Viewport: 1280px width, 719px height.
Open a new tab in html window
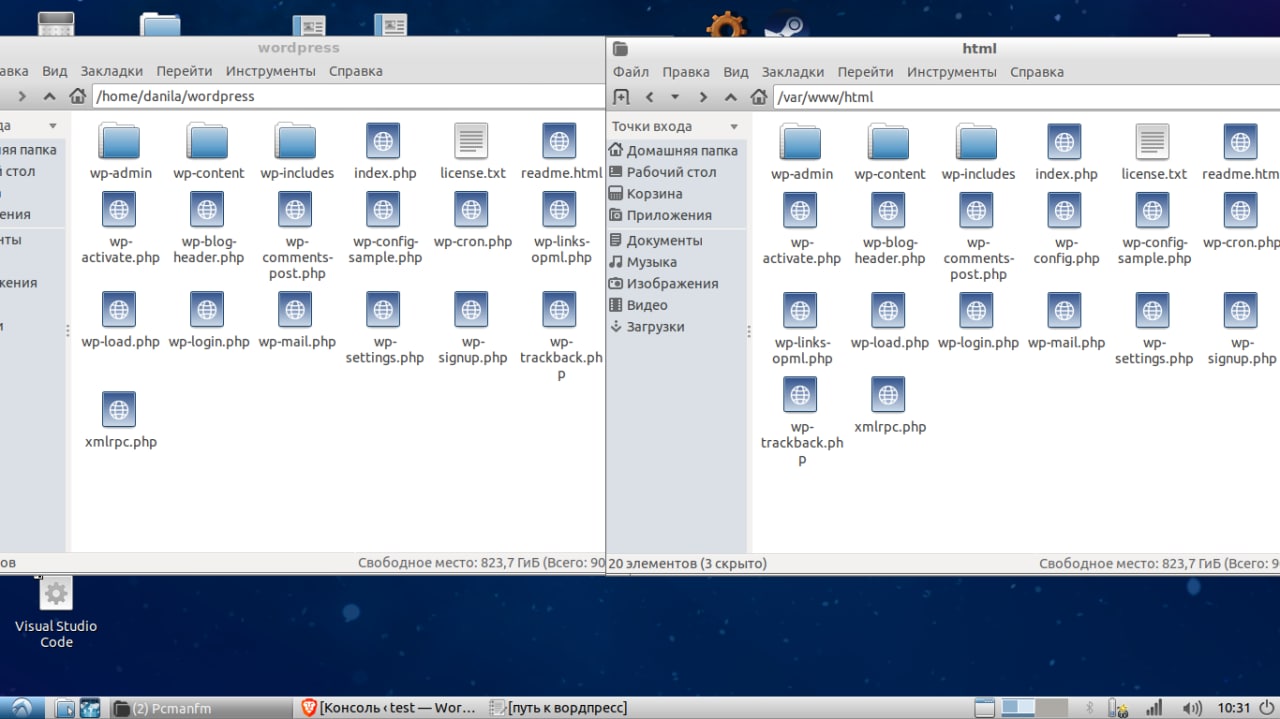coord(620,97)
